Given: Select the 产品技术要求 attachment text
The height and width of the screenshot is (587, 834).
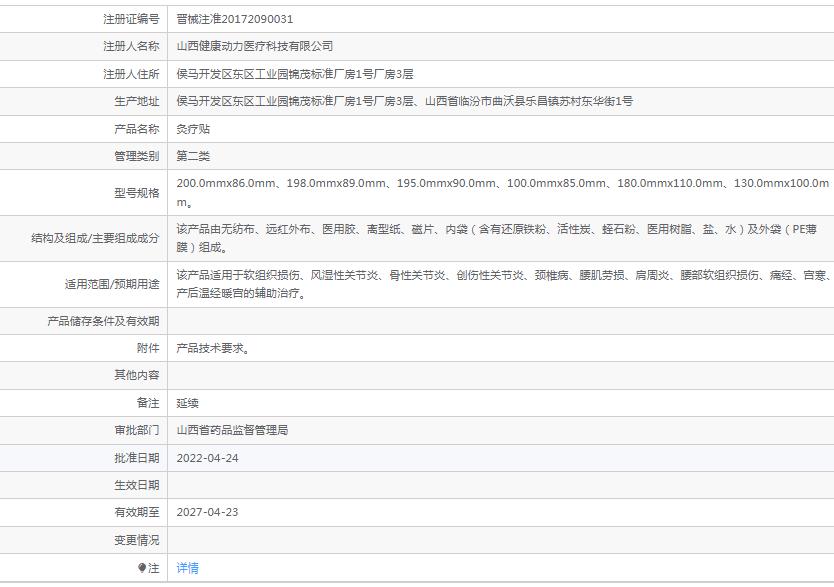Looking at the screenshot, I should [213, 348].
